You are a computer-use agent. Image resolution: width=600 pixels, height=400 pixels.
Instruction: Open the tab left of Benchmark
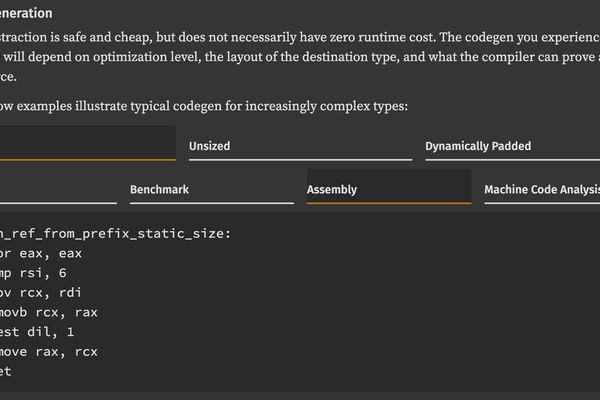click(x=55, y=189)
